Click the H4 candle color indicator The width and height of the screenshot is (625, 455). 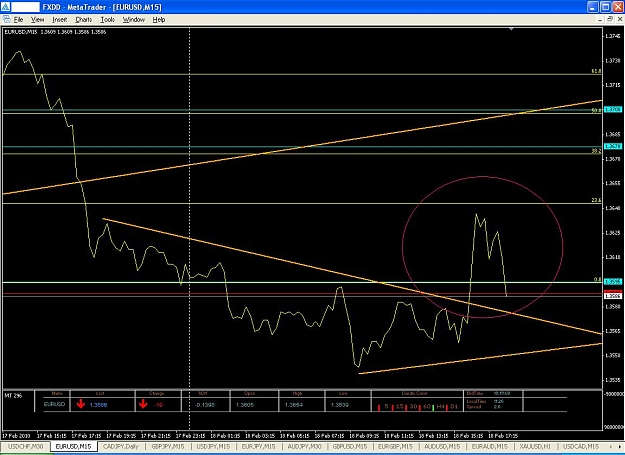[x=440, y=407]
